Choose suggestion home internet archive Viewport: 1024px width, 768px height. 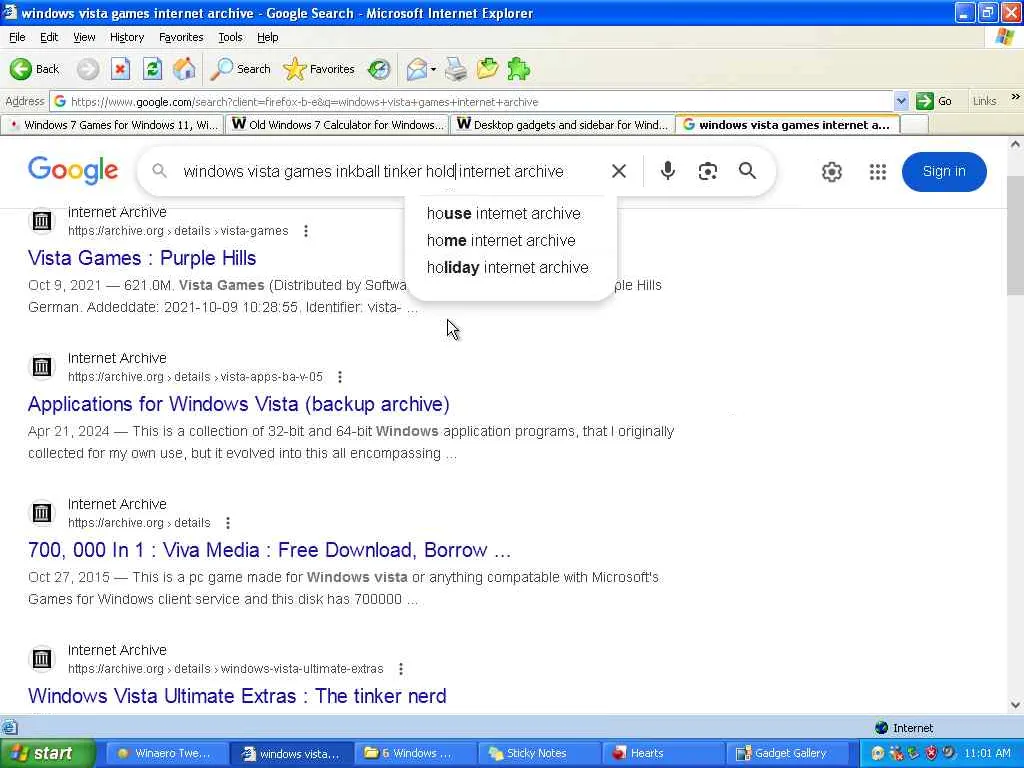click(x=501, y=240)
